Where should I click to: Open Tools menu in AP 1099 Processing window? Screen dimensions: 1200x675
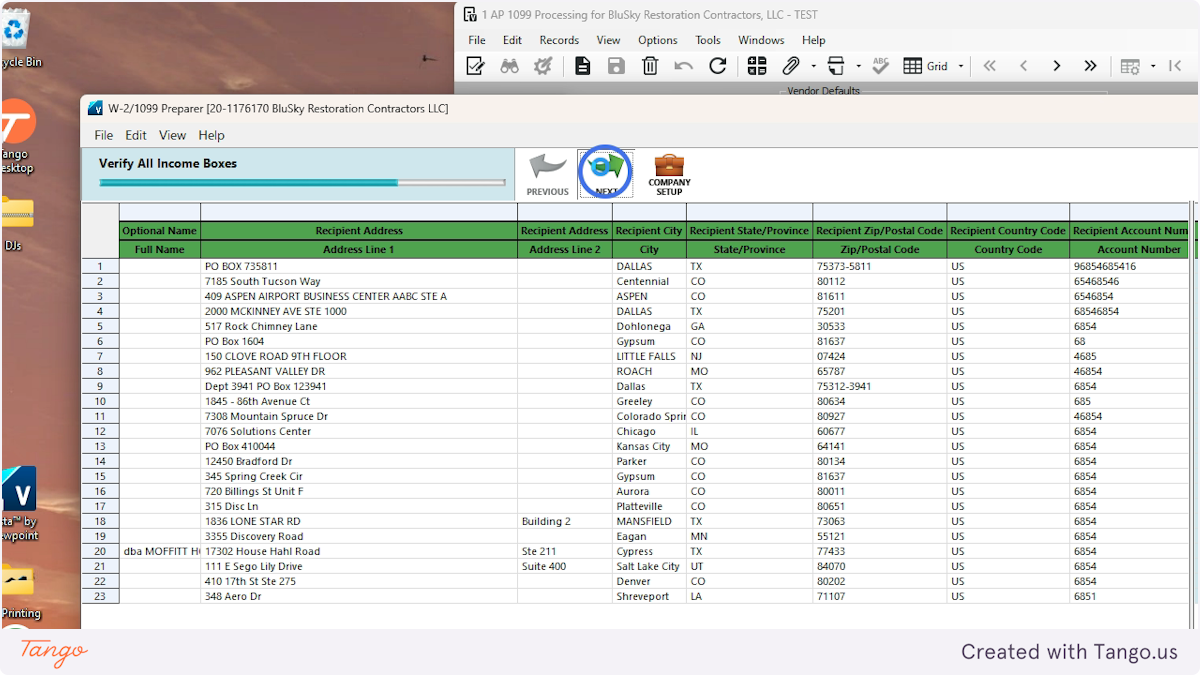[x=708, y=40]
